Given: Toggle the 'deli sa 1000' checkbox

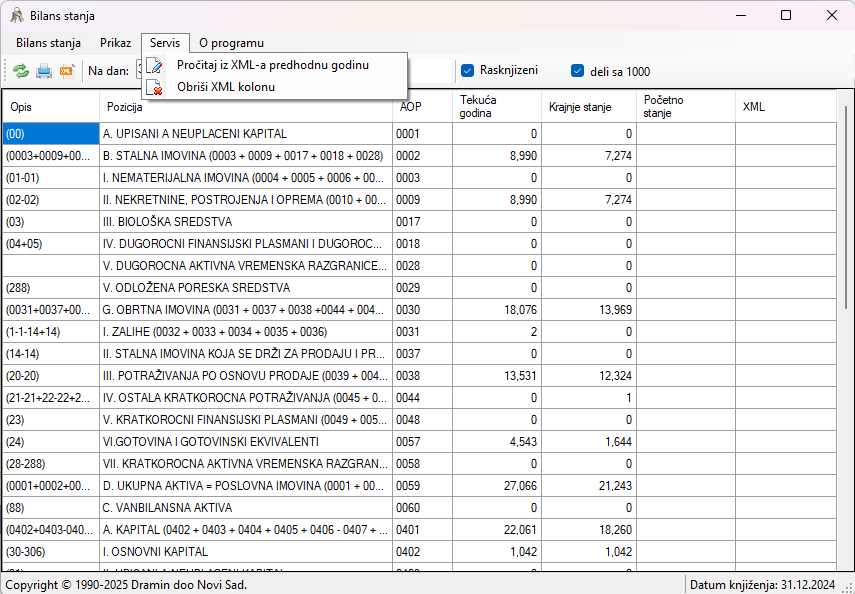Looking at the screenshot, I should pos(577,71).
